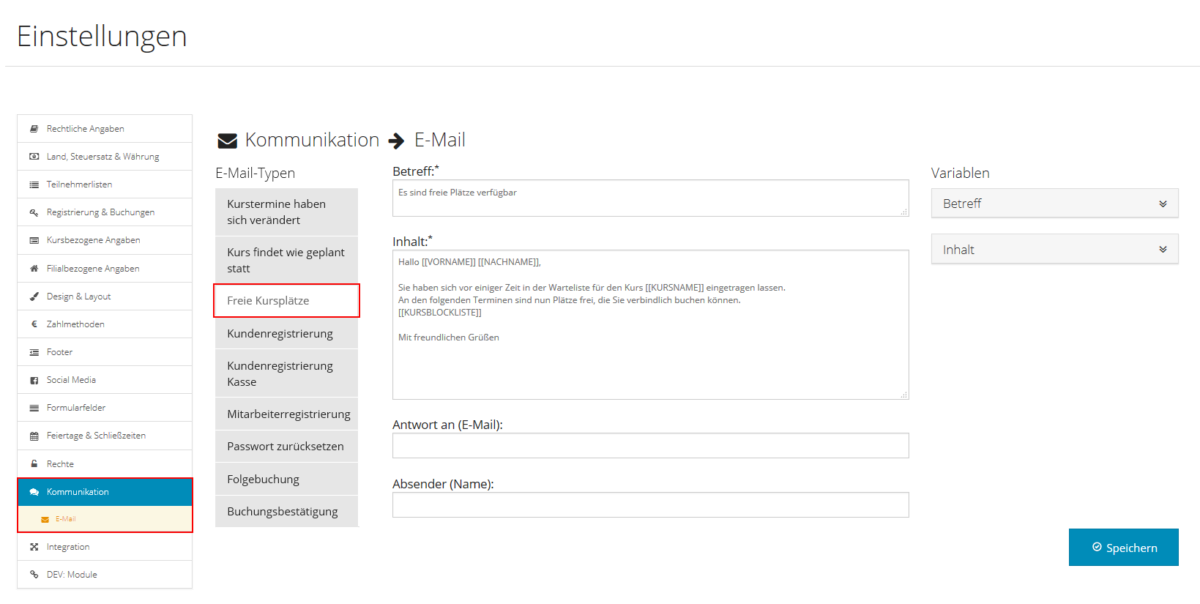Open Buchungsbestätigung email type

[286, 512]
